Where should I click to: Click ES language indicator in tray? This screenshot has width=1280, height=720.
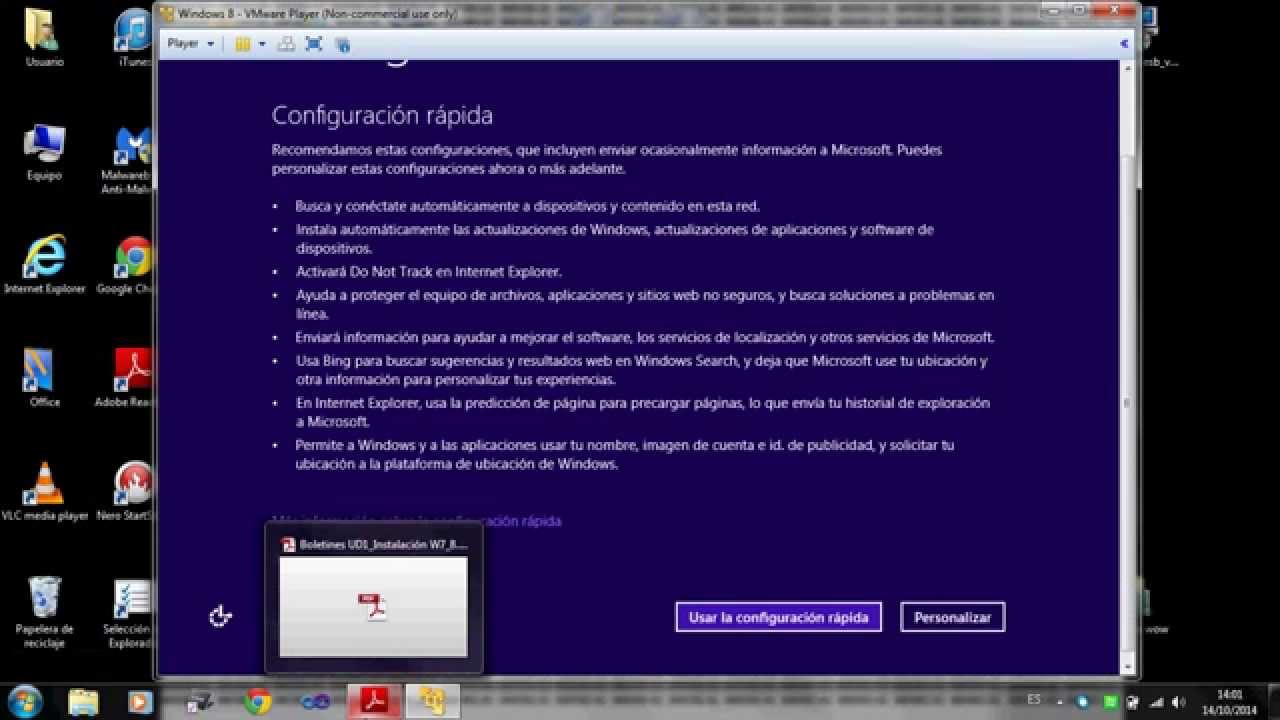(x=1034, y=702)
